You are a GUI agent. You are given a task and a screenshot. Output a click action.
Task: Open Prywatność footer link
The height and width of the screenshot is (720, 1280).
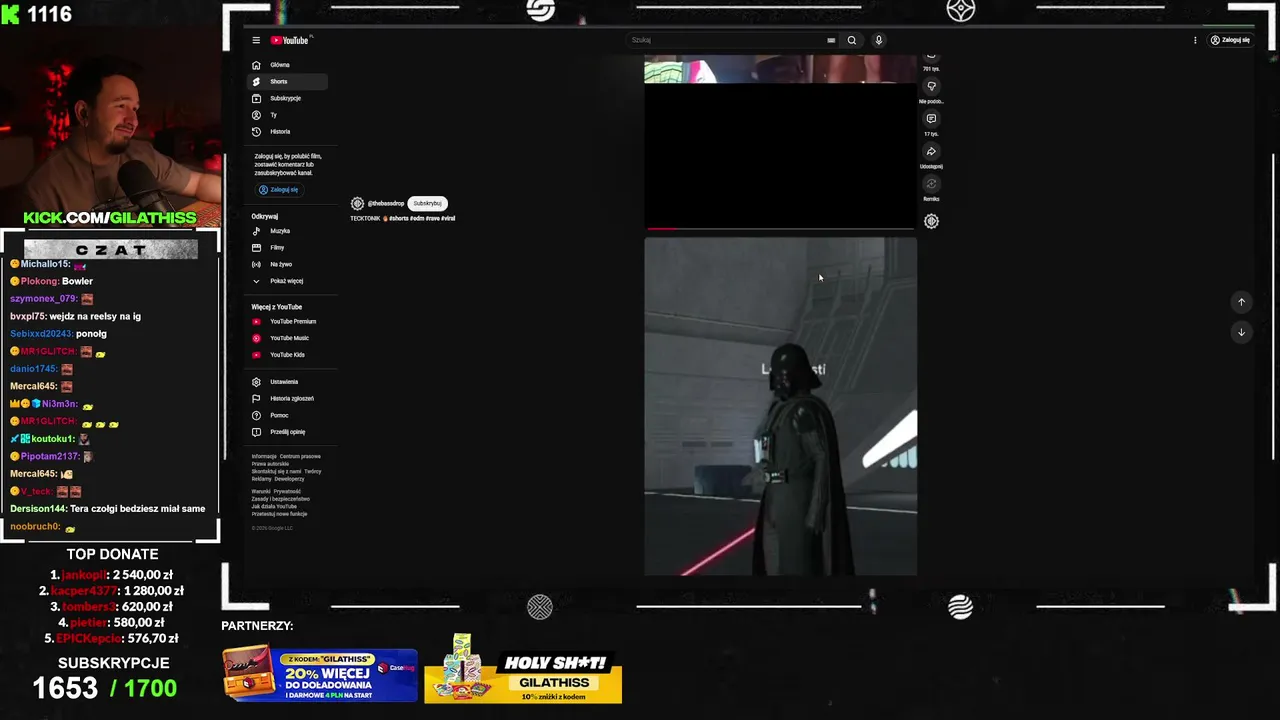[287, 491]
